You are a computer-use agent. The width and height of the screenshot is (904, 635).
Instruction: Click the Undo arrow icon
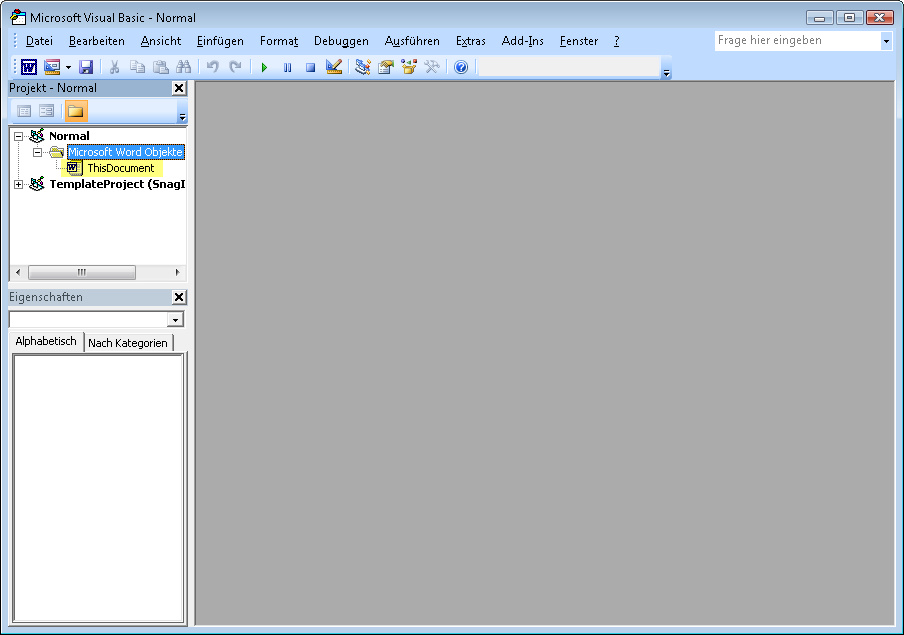[213, 67]
